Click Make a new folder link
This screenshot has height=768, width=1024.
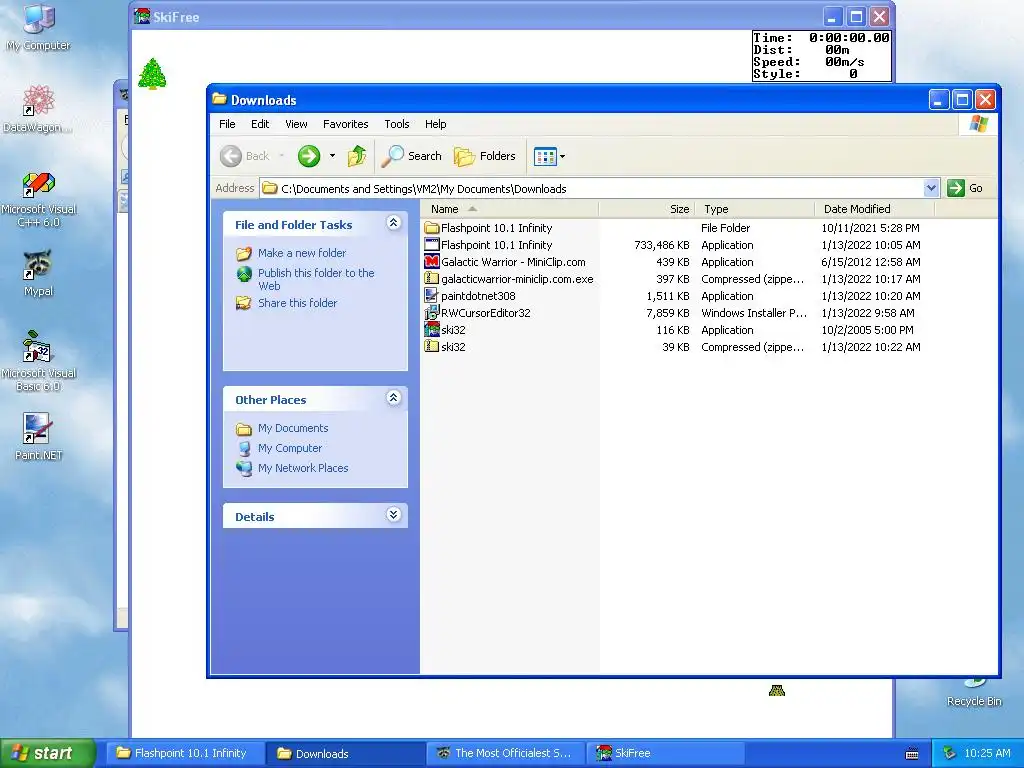(x=302, y=253)
